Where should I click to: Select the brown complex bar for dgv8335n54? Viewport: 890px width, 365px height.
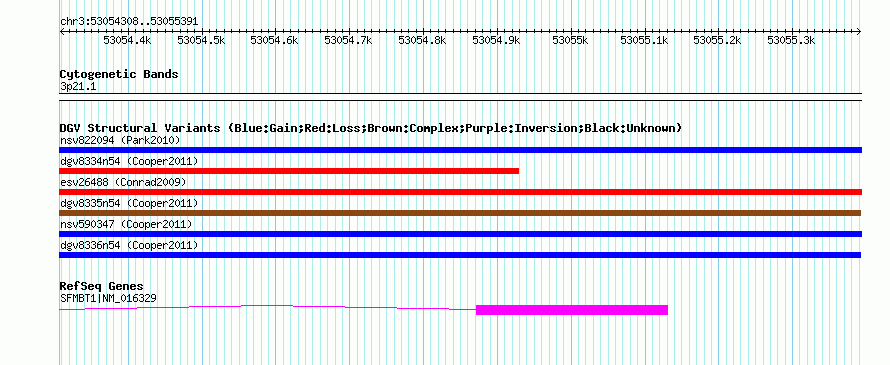pos(460,213)
